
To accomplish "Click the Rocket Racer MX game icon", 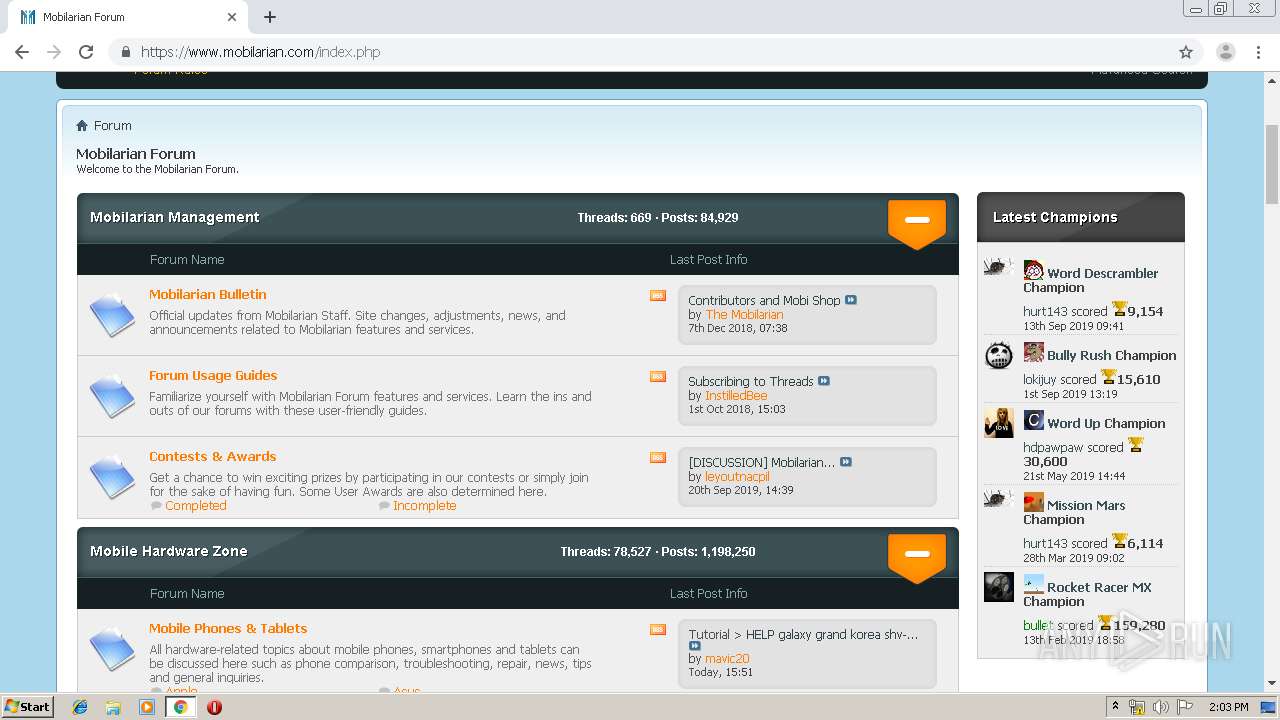I will coord(1034,585).
